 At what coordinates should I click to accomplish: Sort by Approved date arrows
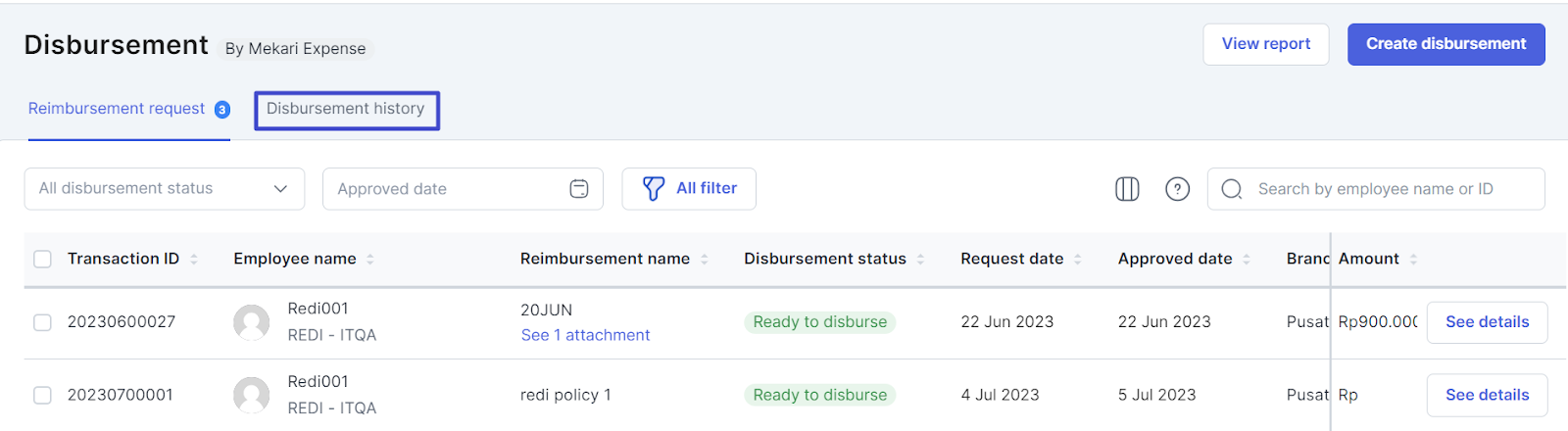[1247, 260]
